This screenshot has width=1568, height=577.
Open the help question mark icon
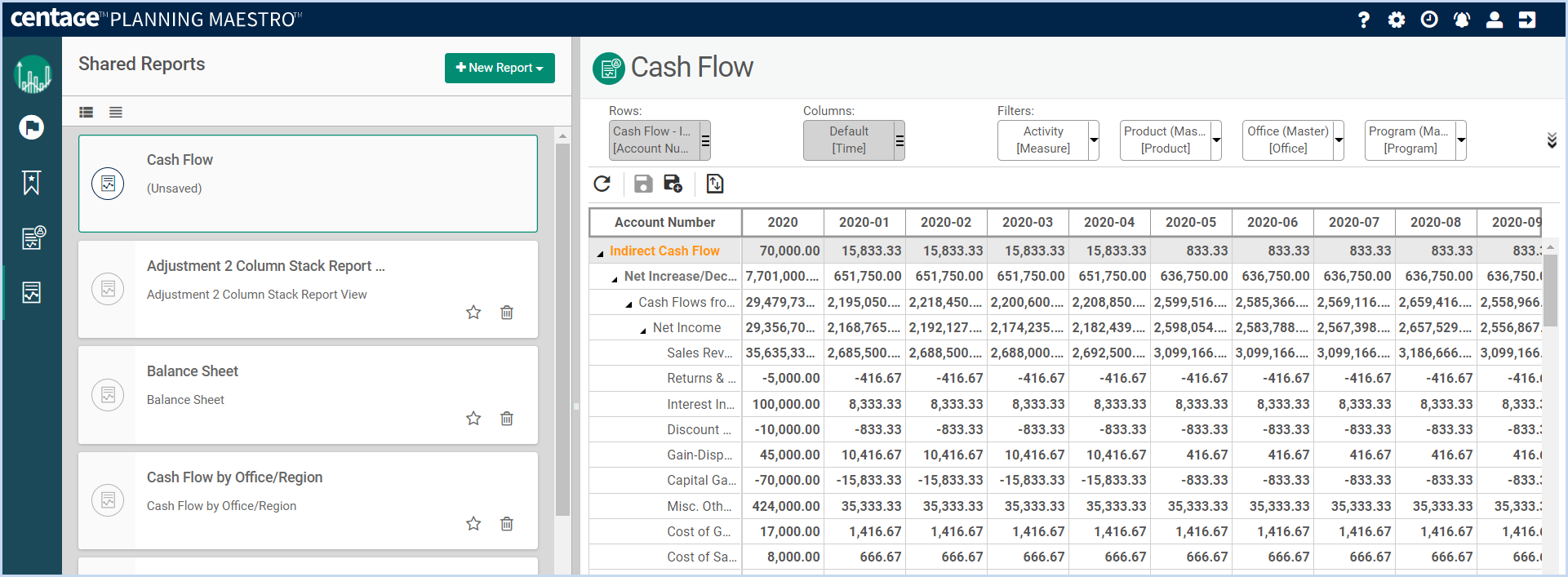(x=1363, y=20)
